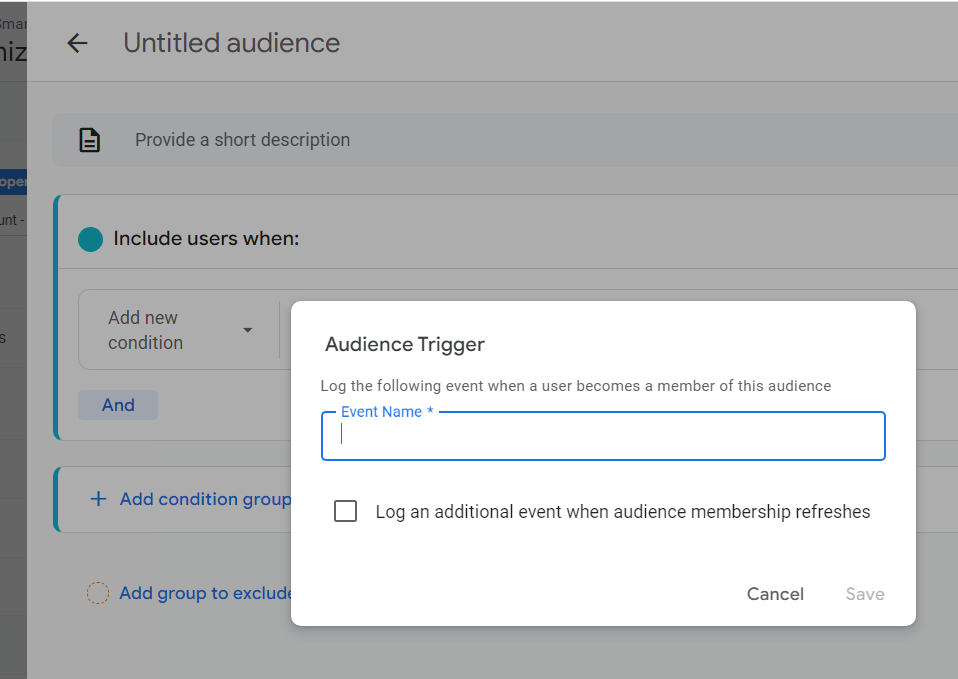958x679 pixels.
Task: Click the plus icon for Add condition group
Action: (98, 499)
